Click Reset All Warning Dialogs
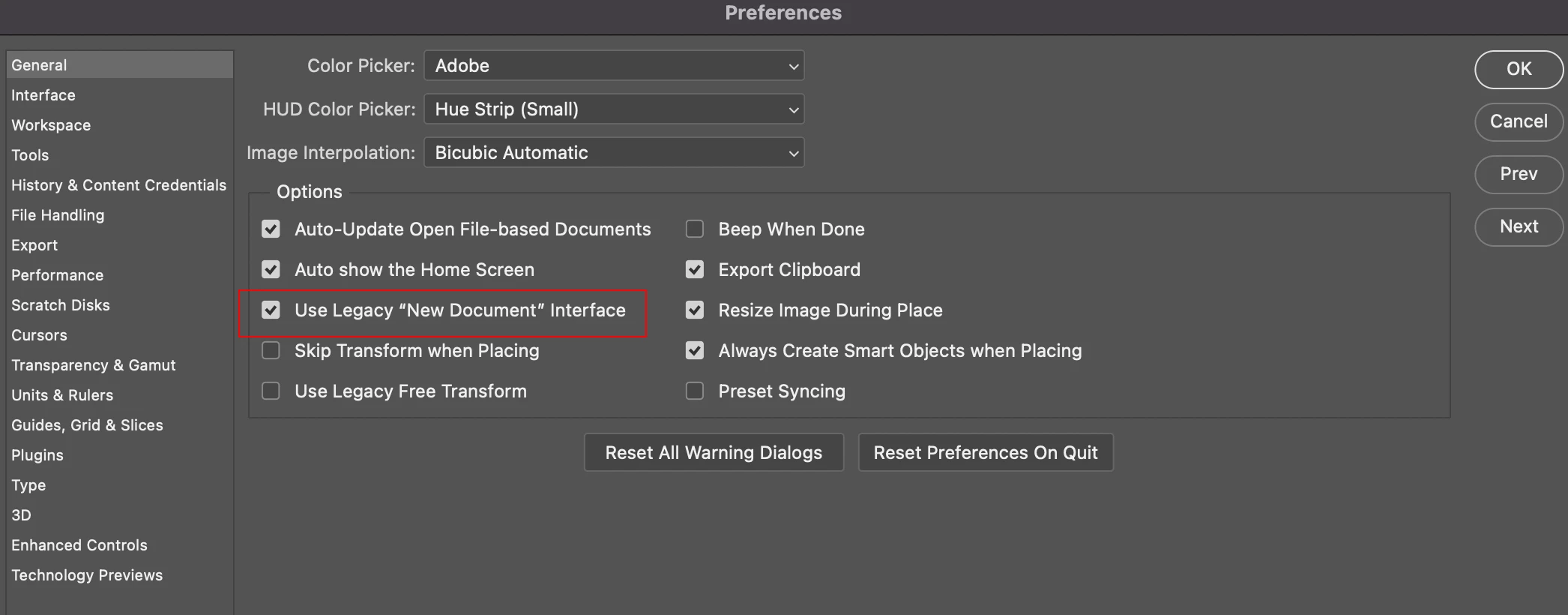Image resolution: width=1568 pixels, height=615 pixels. [x=714, y=452]
